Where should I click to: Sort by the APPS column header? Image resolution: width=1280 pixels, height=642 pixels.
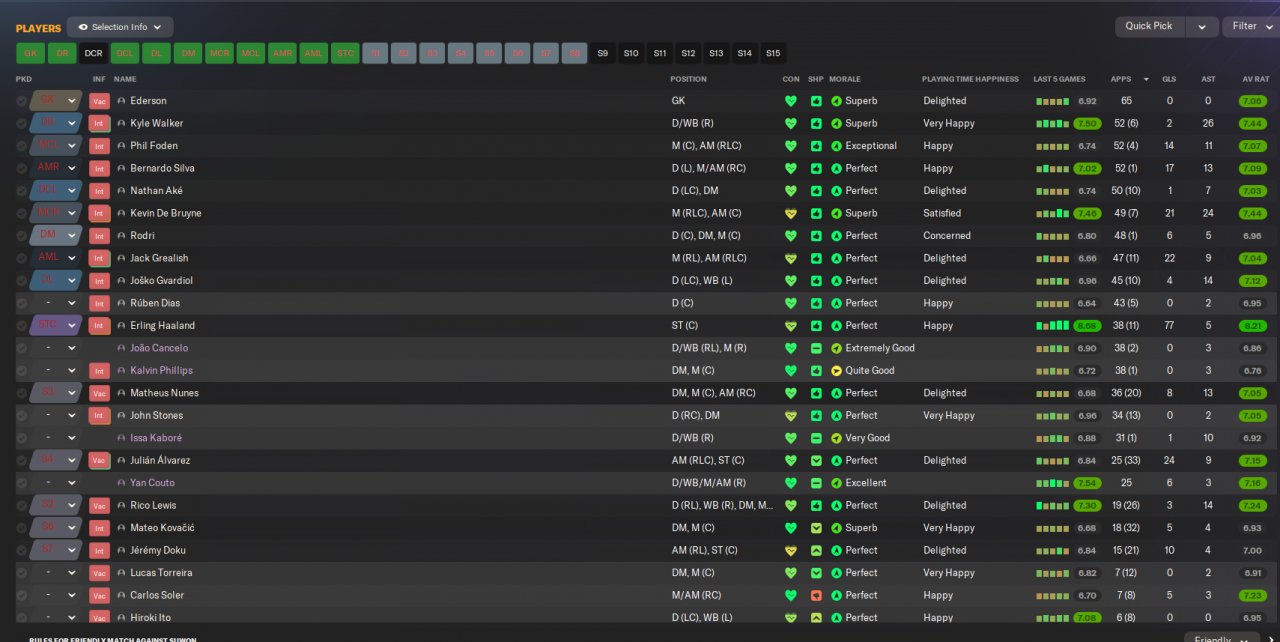(x=1121, y=79)
